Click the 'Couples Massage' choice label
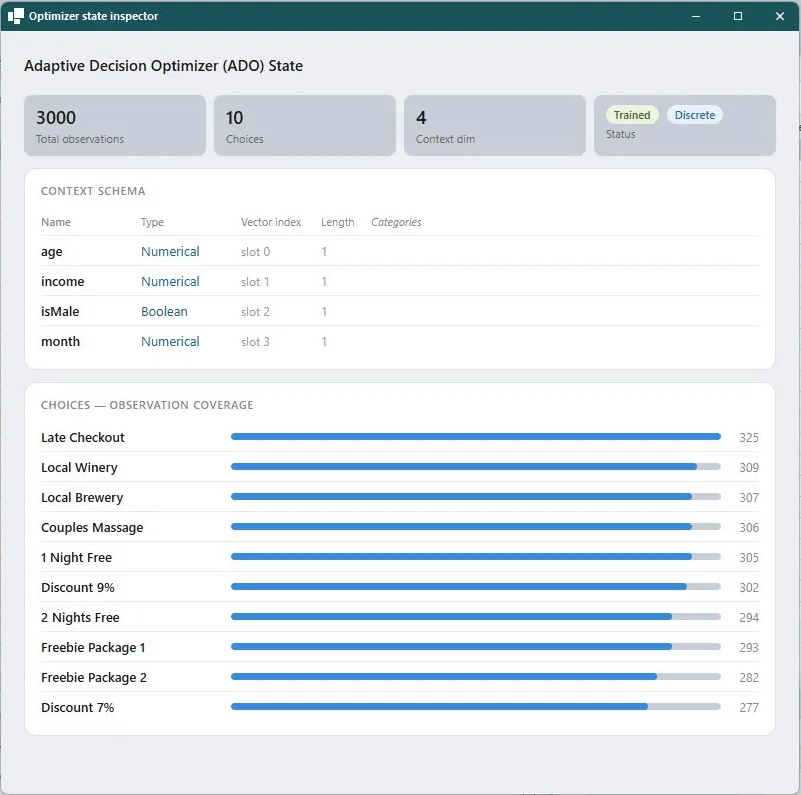This screenshot has height=795, width=801. coord(92,527)
